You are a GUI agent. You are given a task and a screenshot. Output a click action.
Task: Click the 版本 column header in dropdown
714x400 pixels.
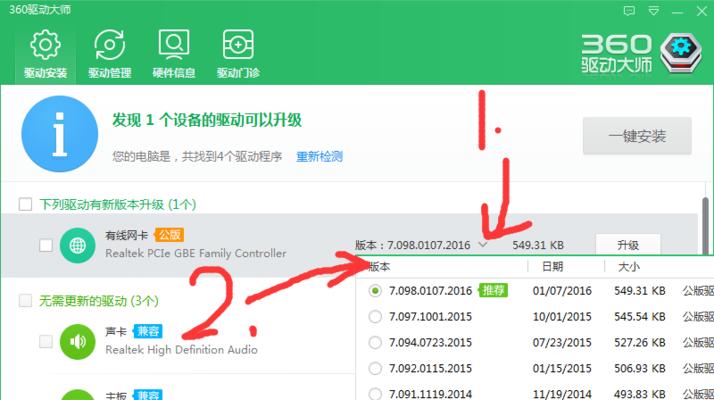pos(379,267)
